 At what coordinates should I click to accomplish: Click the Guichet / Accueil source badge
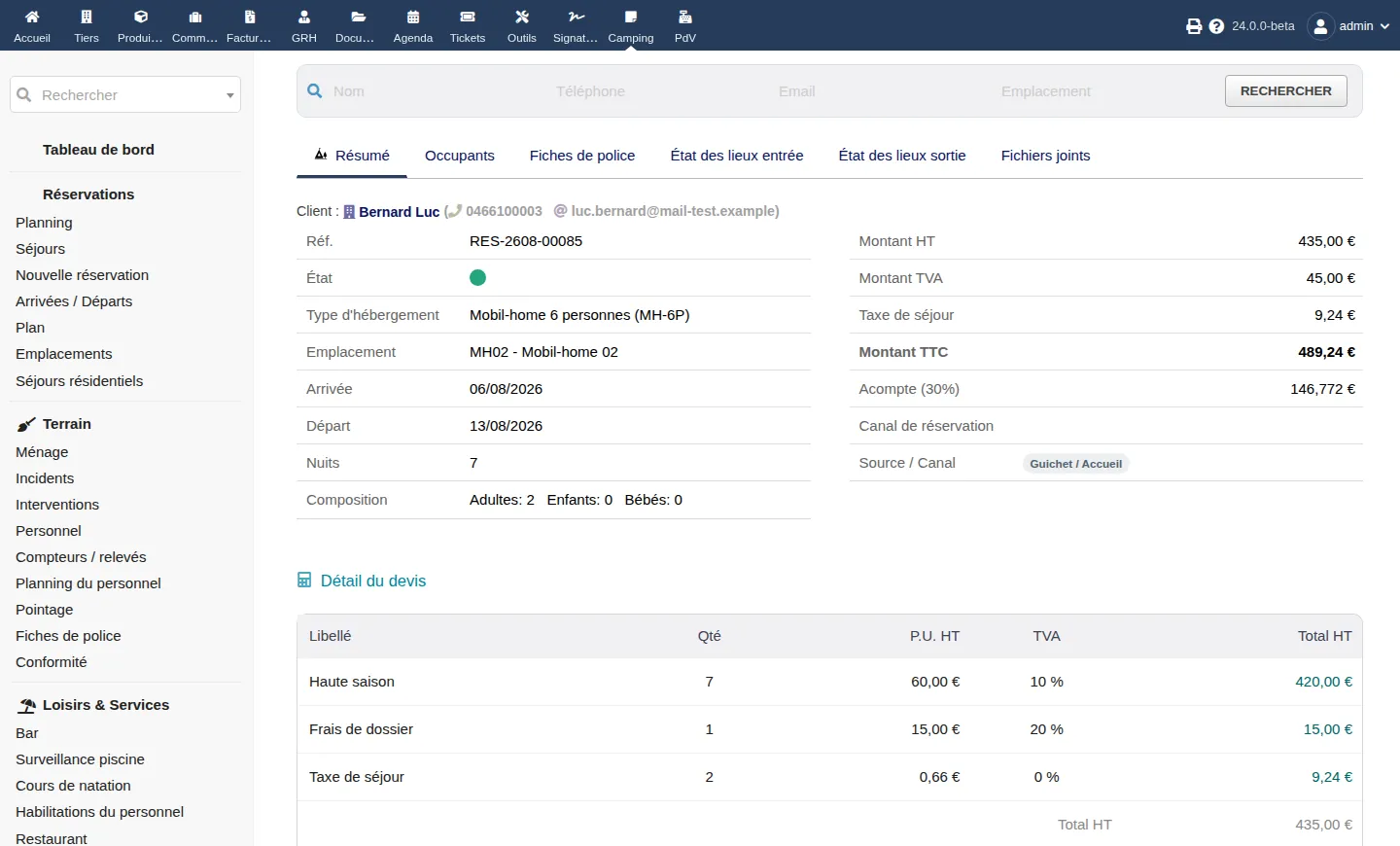click(x=1076, y=464)
